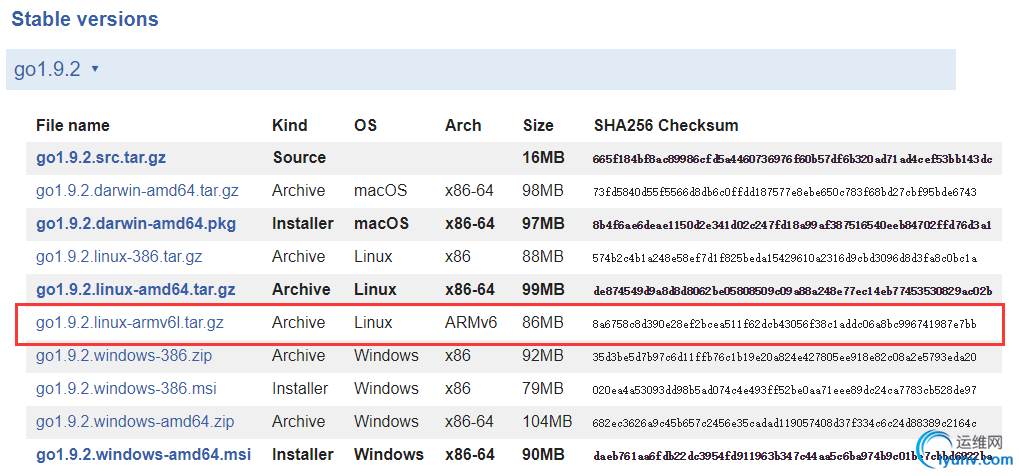Viewport: 1019px width, 476px height.
Task: Open go1.9.2.windows-386.msi installer link
Action: click(x=126, y=389)
